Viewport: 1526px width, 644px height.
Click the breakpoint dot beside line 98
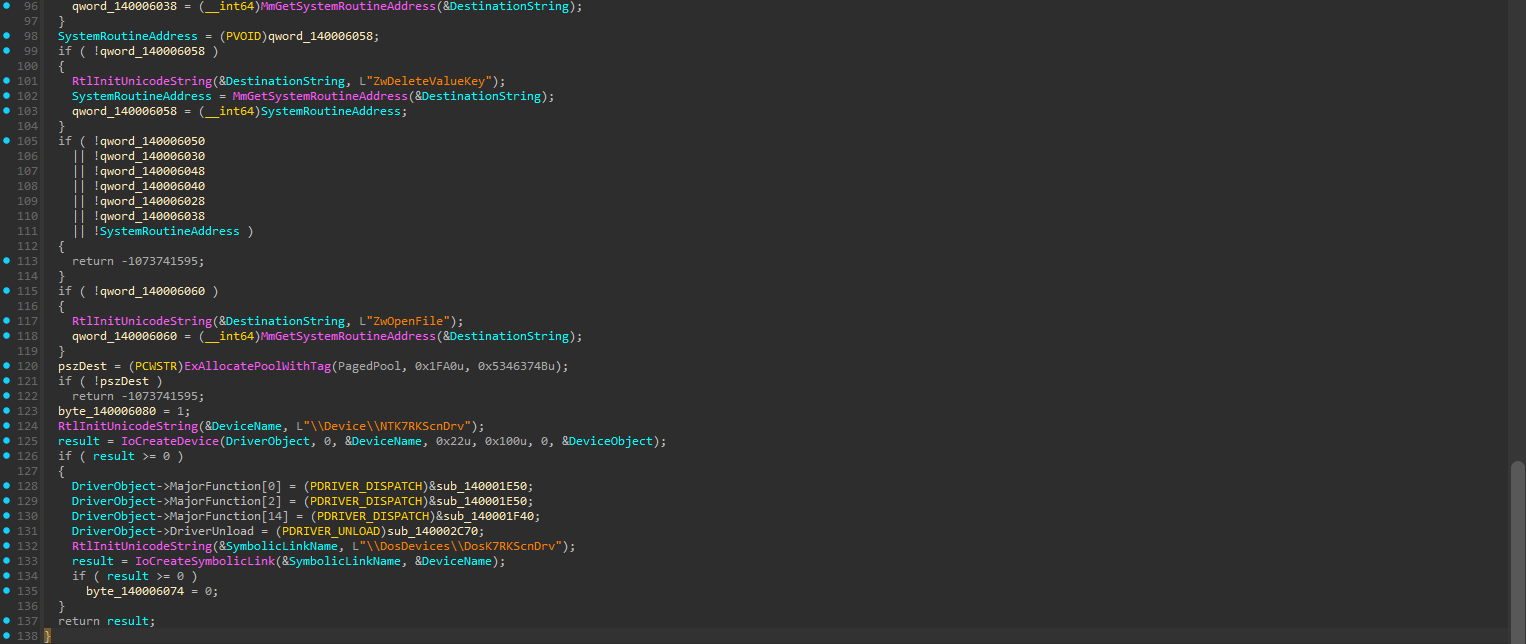[7, 36]
